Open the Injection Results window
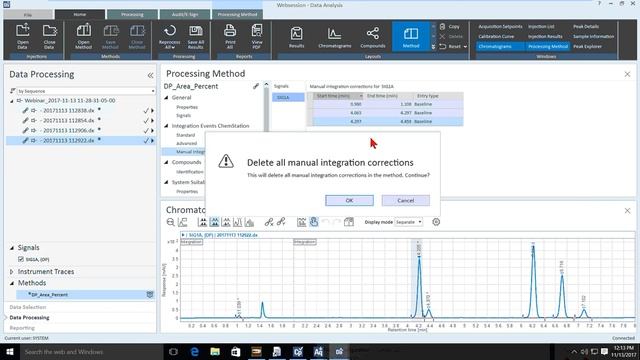Image resolution: width=640 pixels, height=360 pixels. (x=545, y=36)
